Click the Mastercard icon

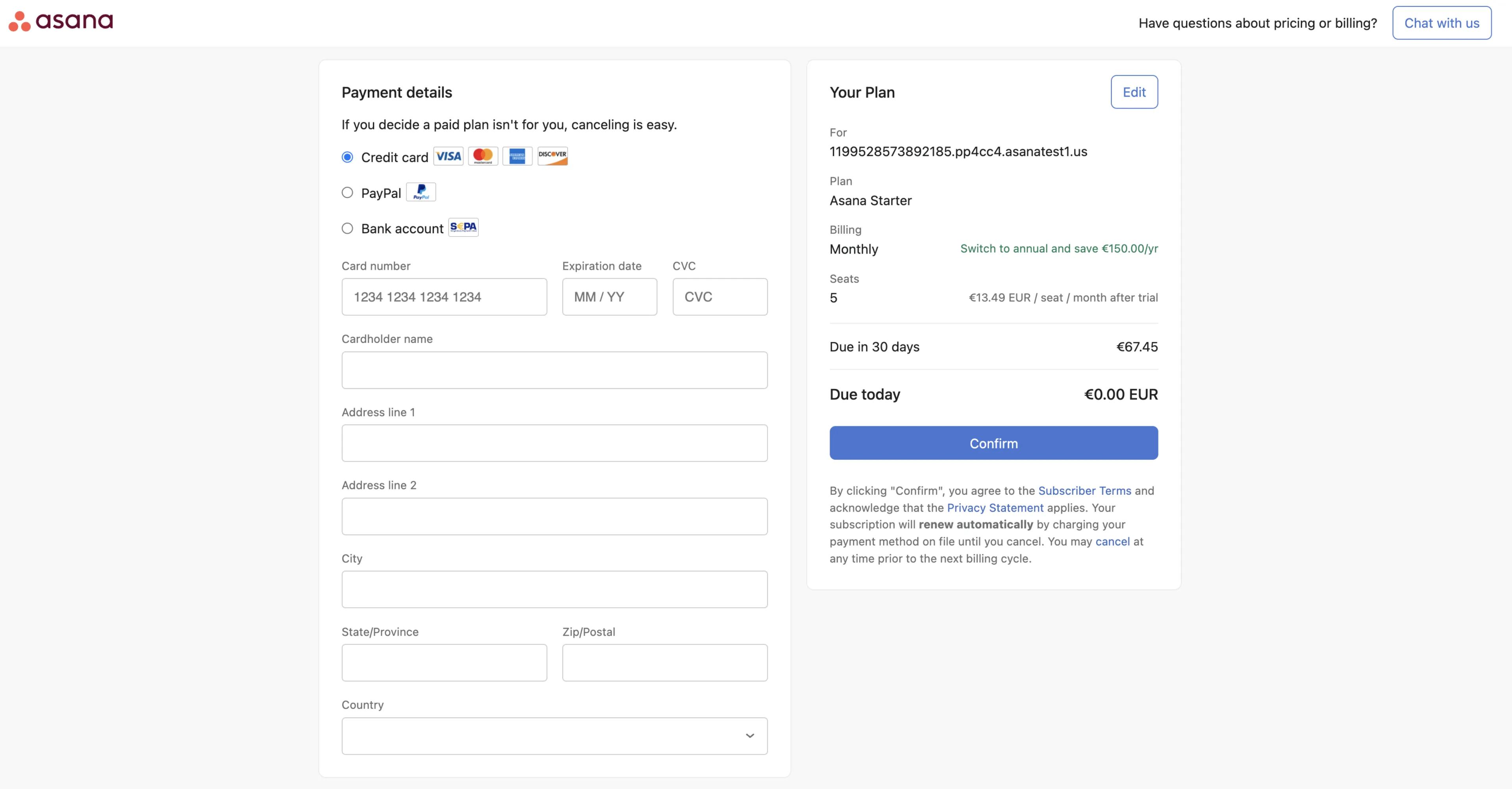[482, 156]
